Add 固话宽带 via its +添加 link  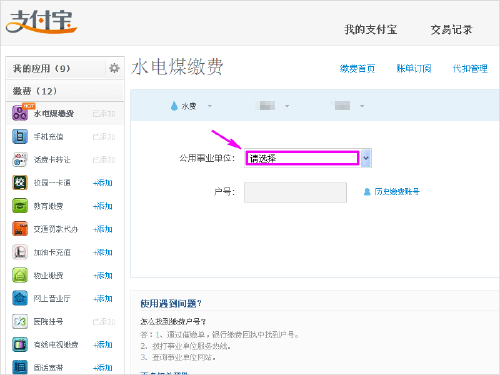click(x=103, y=367)
